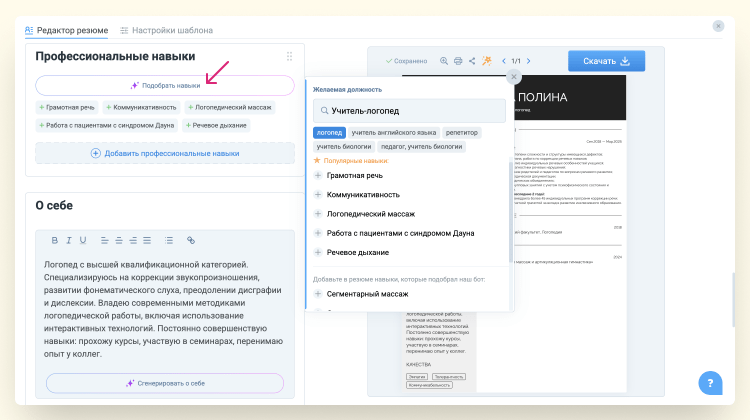Toggle italic formatting
The width and height of the screenshot is (750, 420).
pos(68,240)
